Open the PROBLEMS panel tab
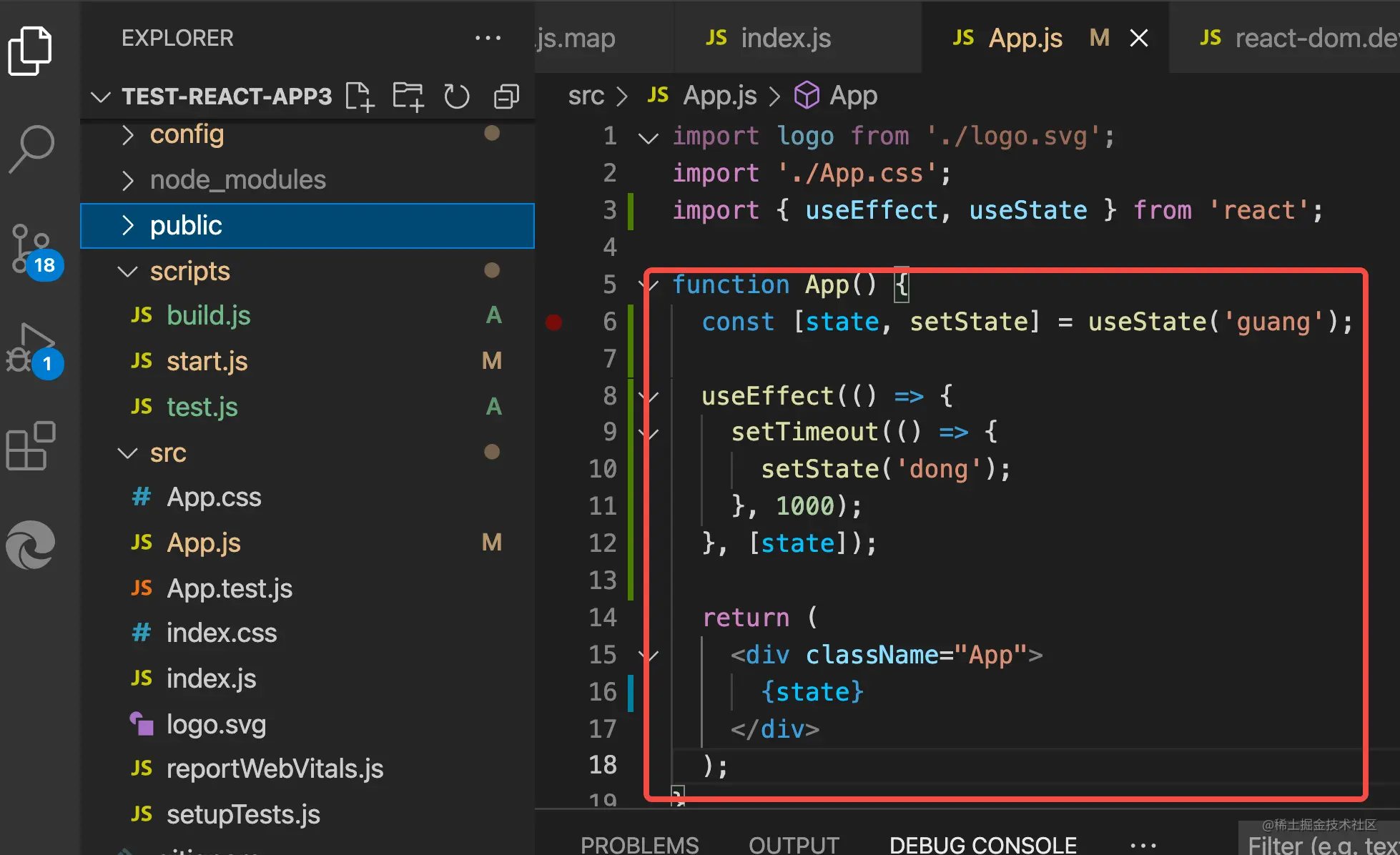 (x=639, y=845)
